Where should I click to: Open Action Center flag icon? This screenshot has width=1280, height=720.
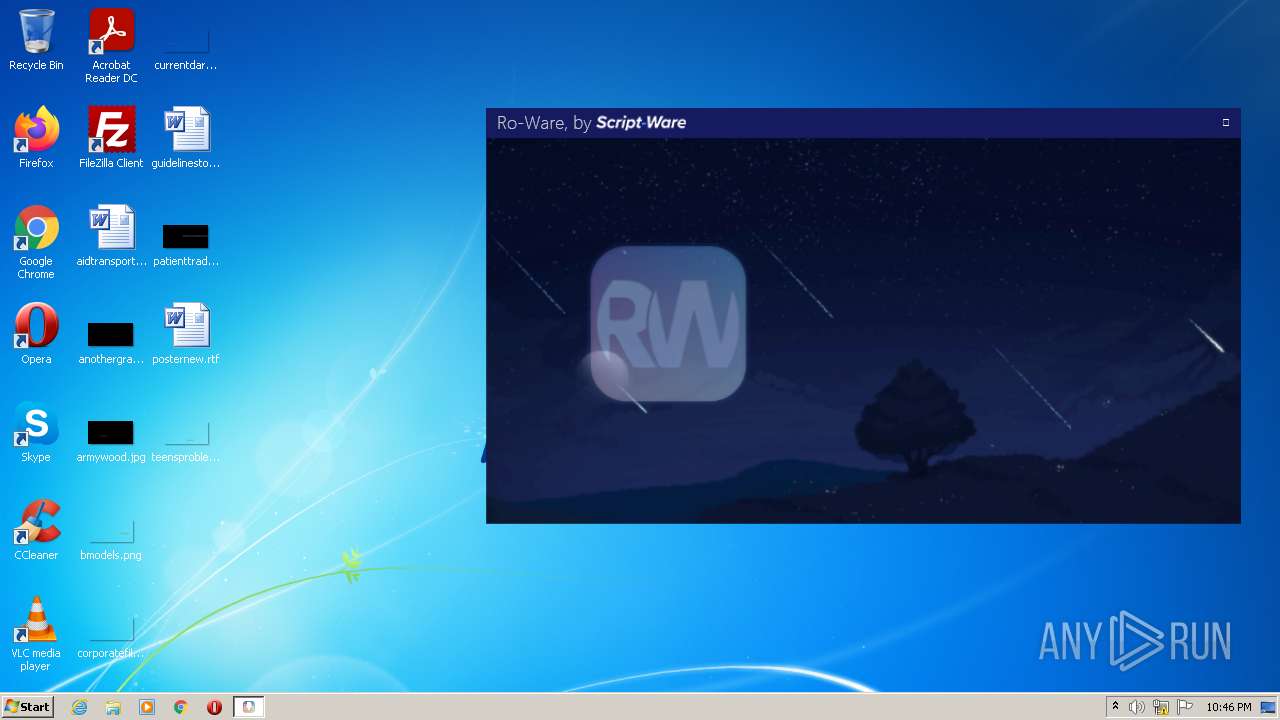1185,707
